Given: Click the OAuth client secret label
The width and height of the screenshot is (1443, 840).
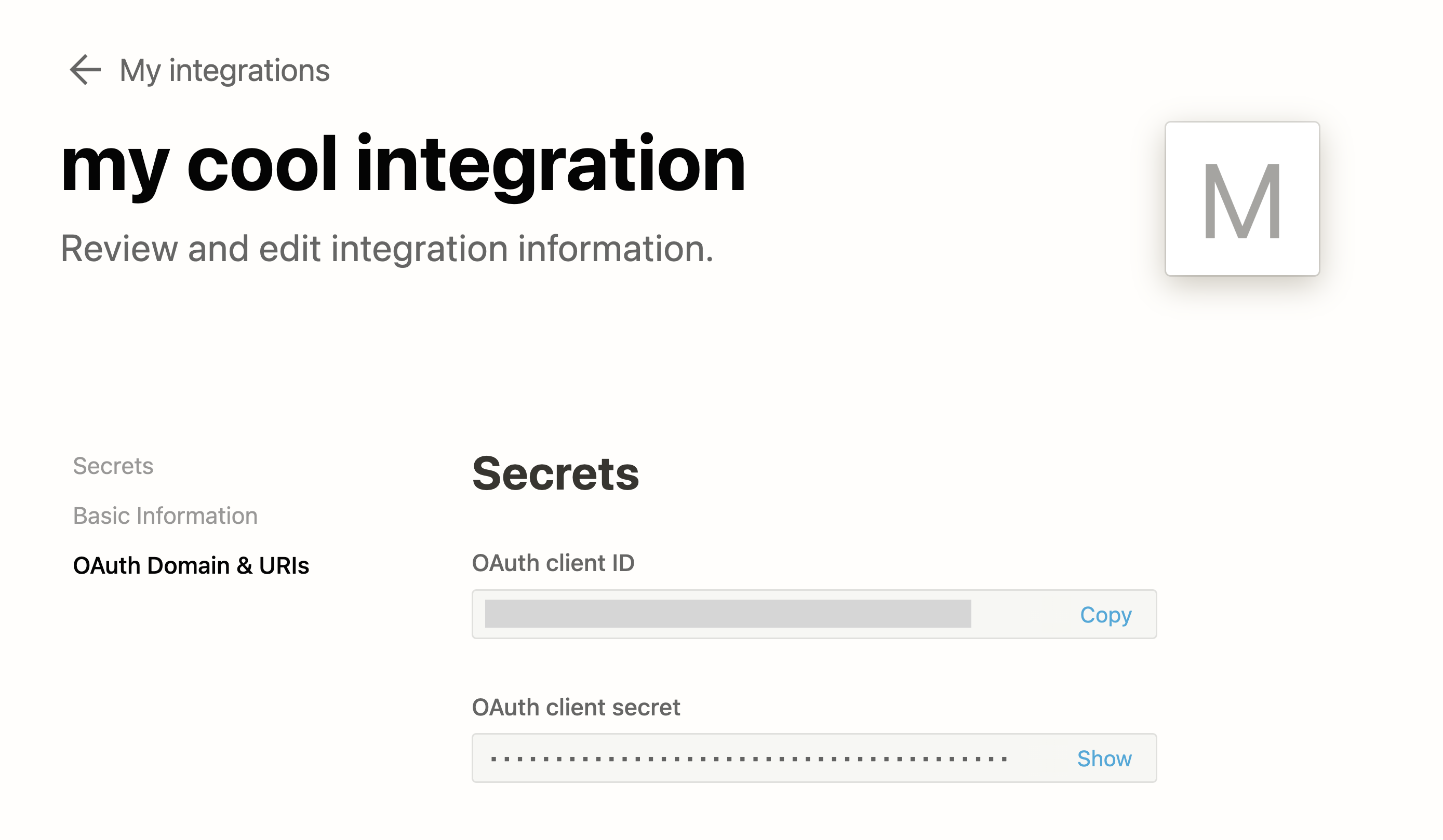Looking at the screenshot, I should 576,707.
